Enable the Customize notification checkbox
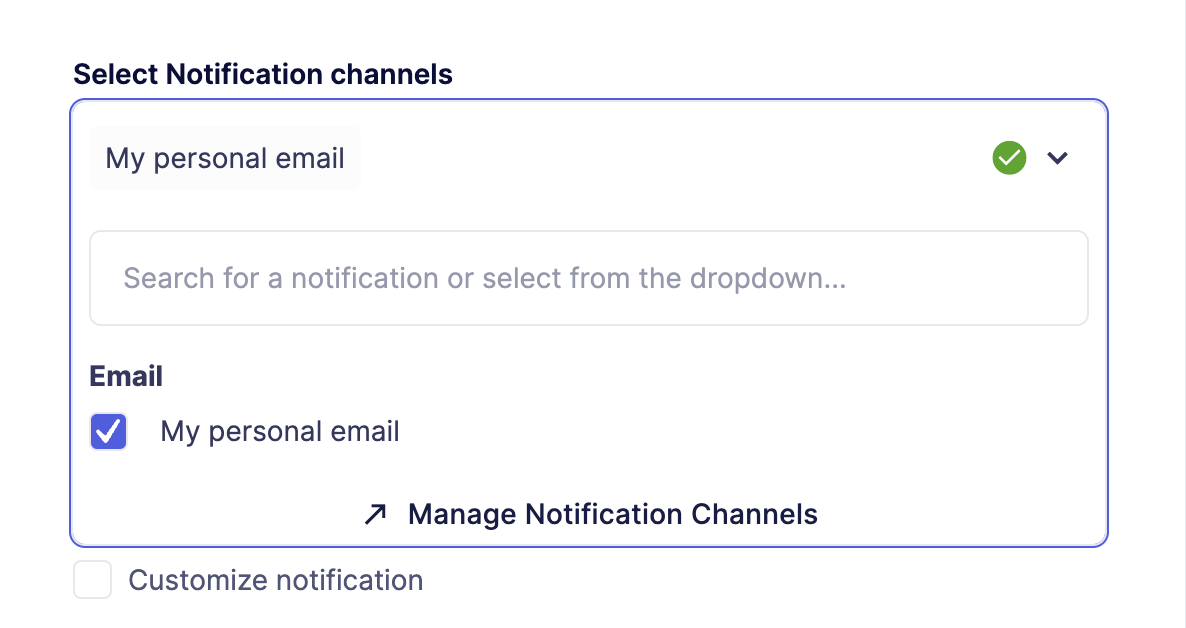Viewport: 1186px width, 628px height. coord(92,580)
